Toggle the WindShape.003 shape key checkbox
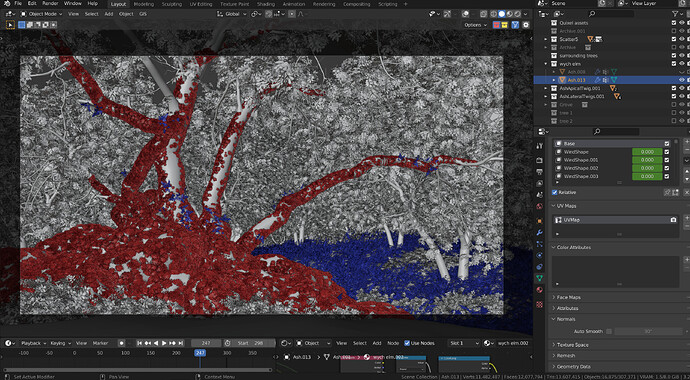The height and width of the screenshot is (380, 690). click(667, 176)
